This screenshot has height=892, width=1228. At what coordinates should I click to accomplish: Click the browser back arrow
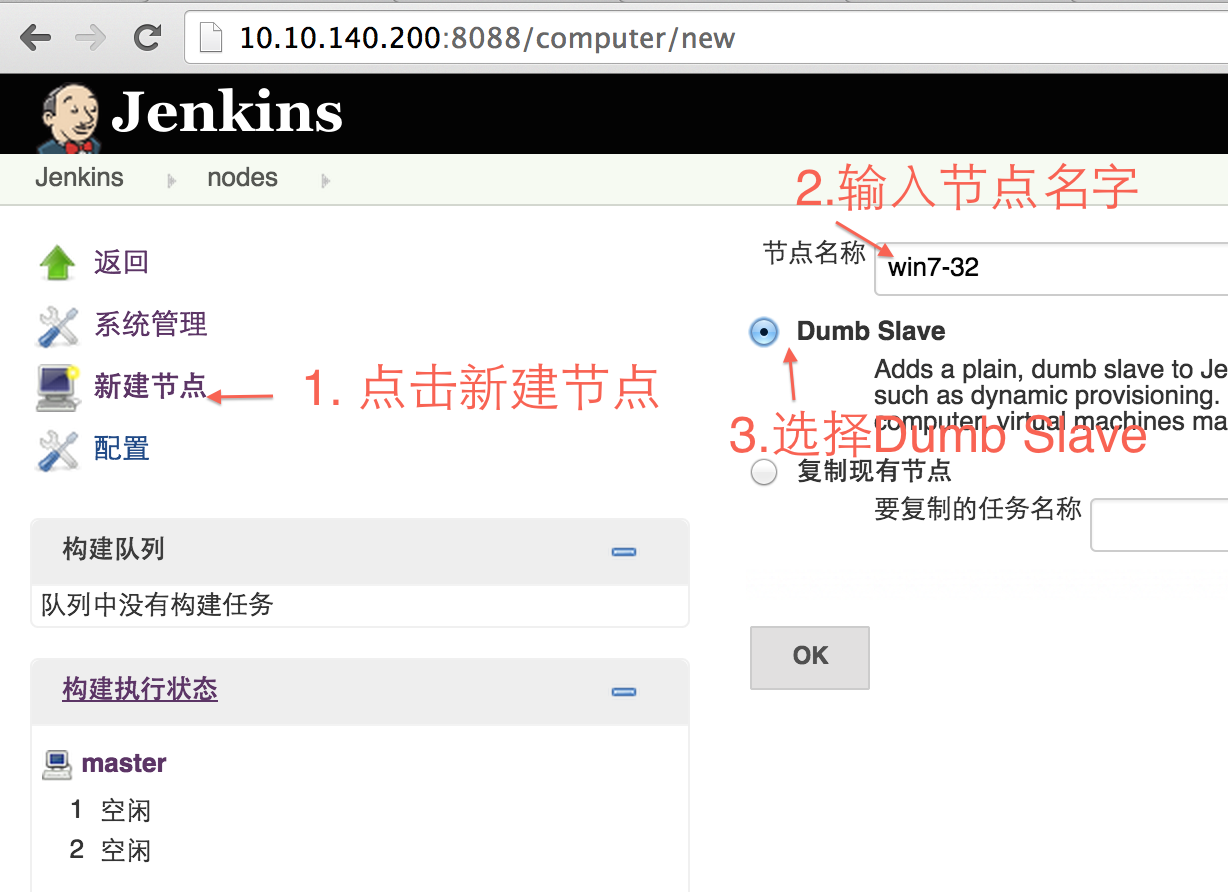[35, 38]
